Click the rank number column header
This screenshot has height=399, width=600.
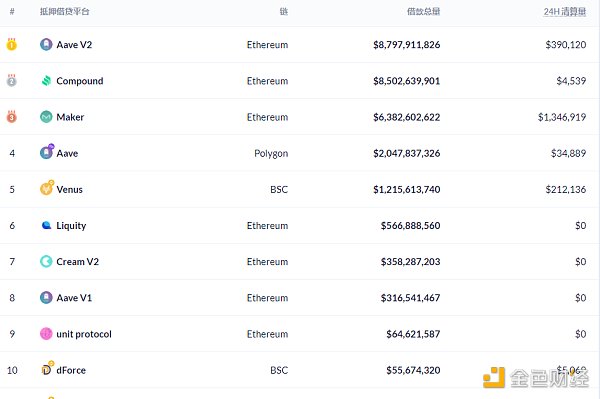pos(12,11)
